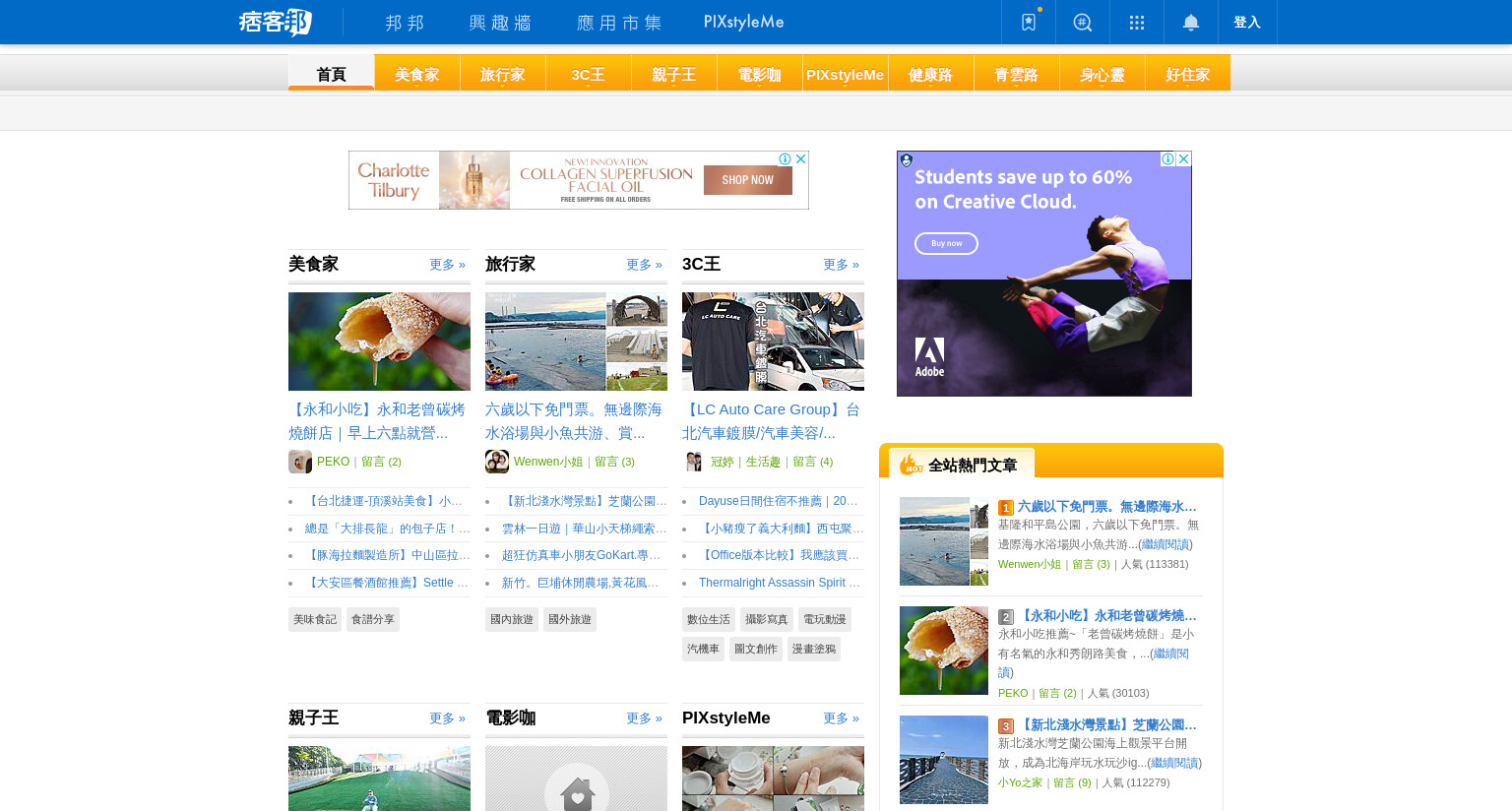Click Buy now on Adobe ad
Image resolution: width=1512 pixels, height=811 pixels.
947,243
